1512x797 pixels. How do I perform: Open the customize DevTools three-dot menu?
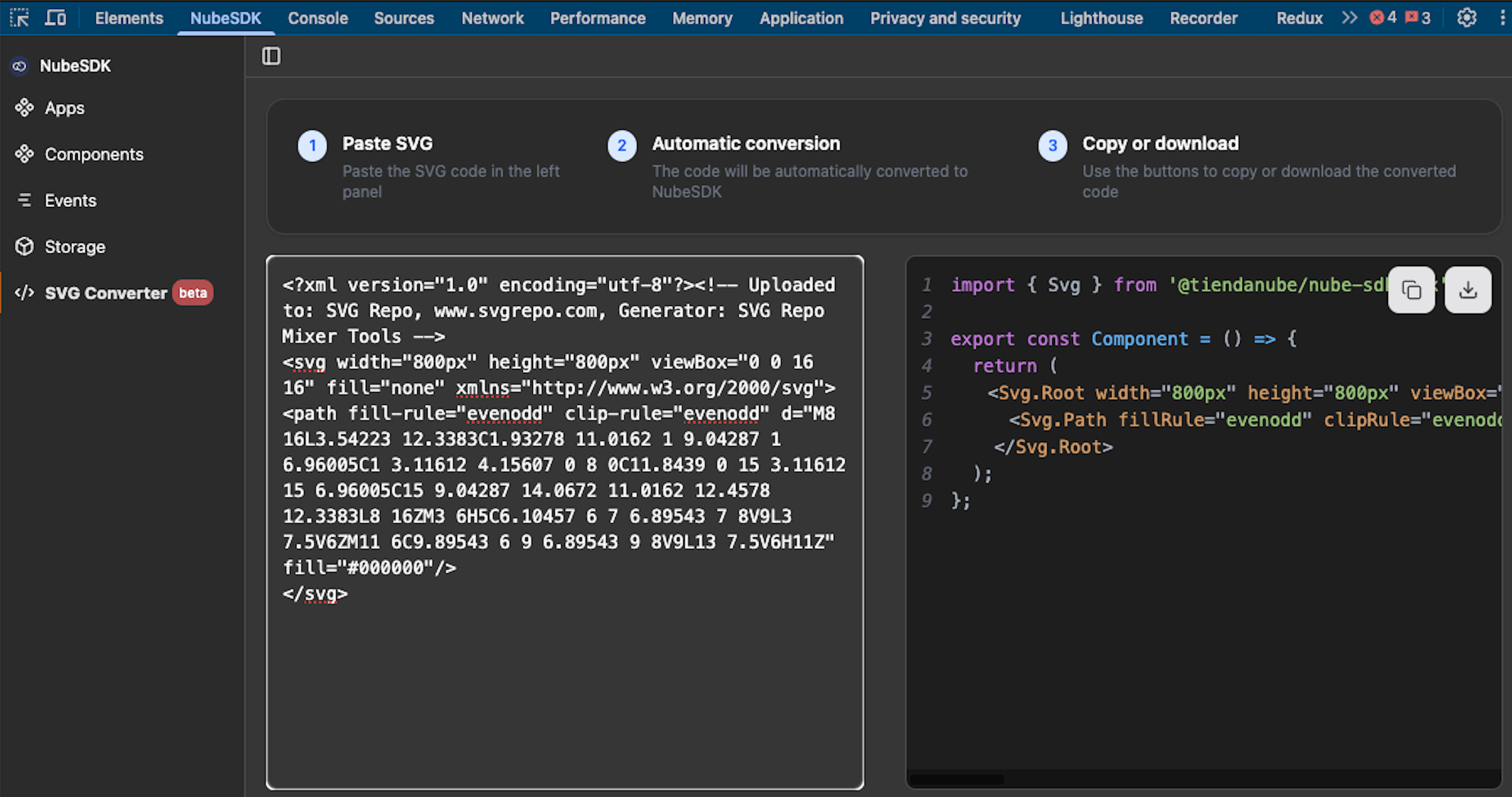(x=1502, y=17)
